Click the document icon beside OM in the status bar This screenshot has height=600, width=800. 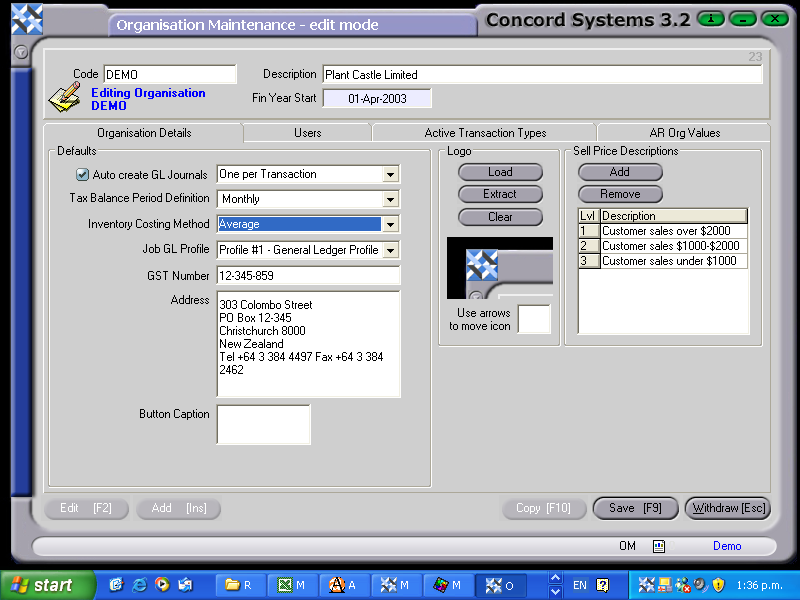tap(658, 546)
